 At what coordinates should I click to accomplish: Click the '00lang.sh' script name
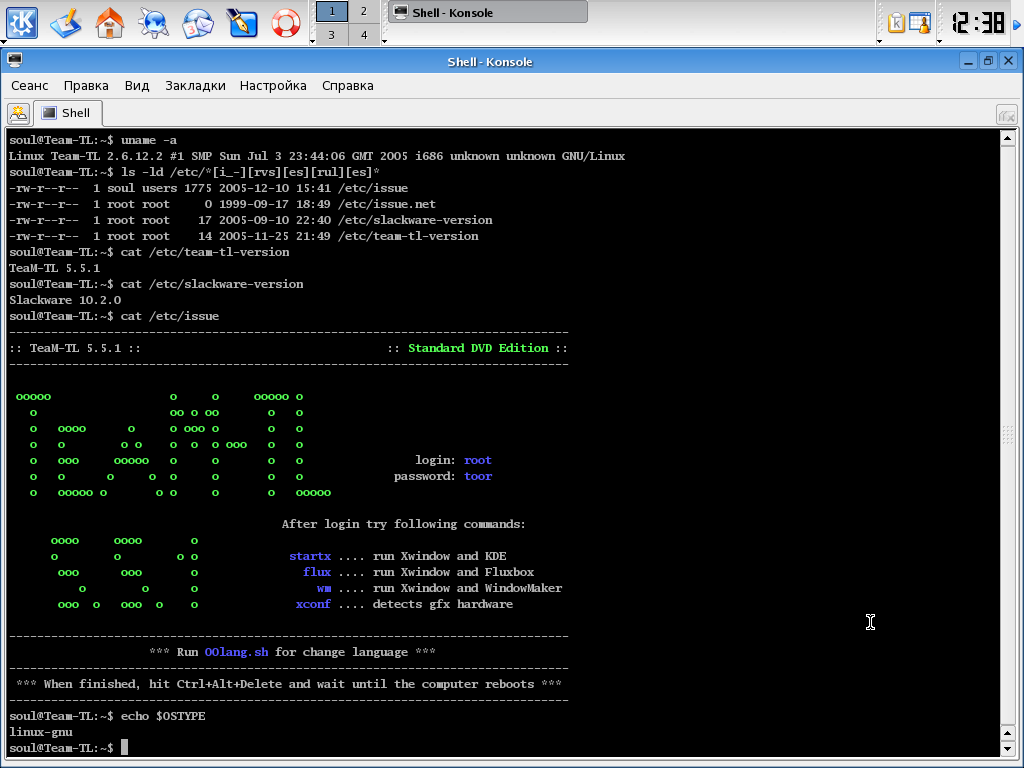point(236,652)
